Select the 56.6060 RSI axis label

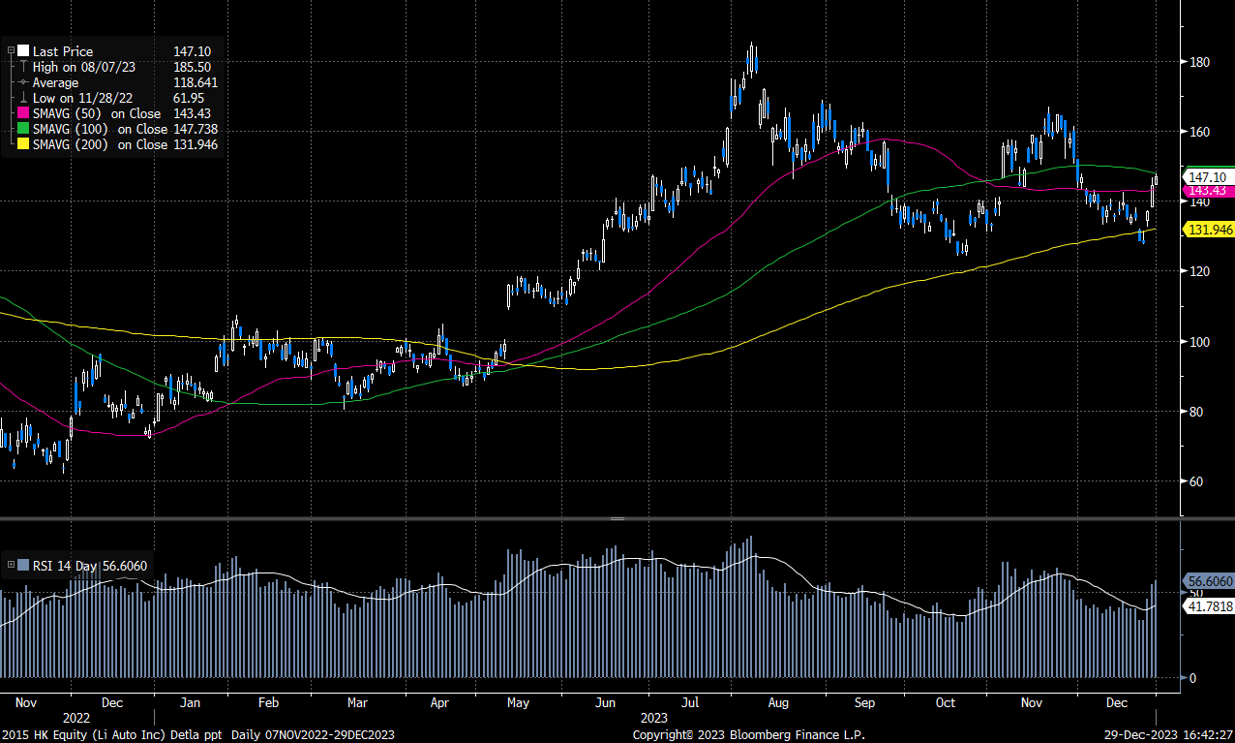tap(1210, 580)
